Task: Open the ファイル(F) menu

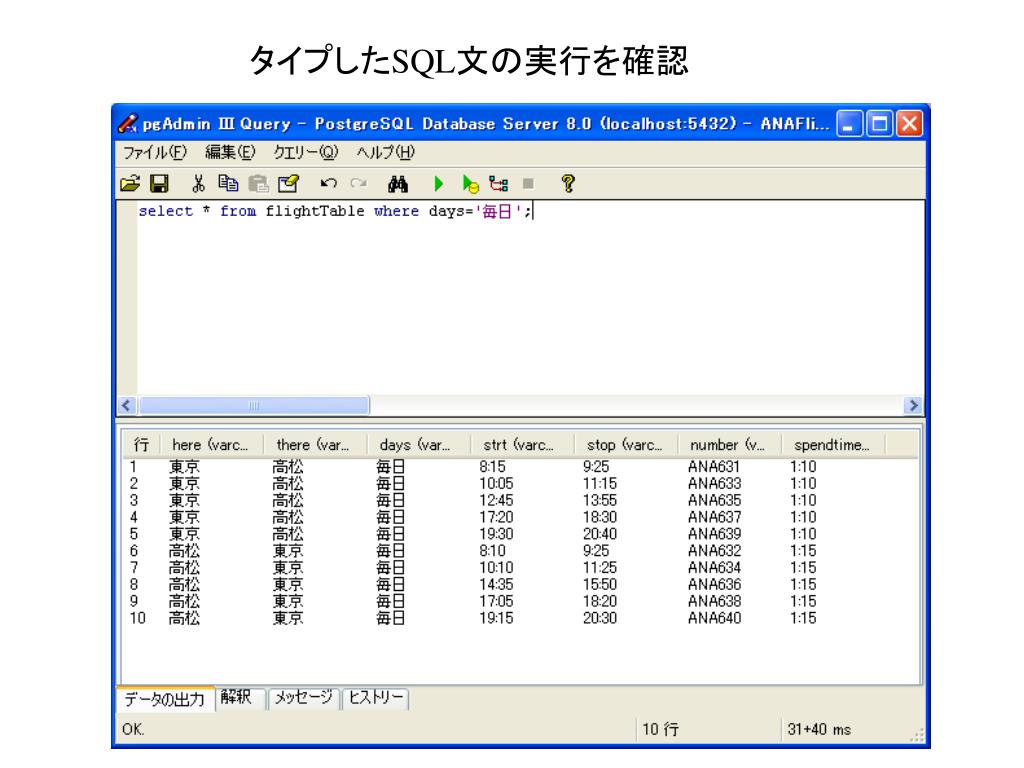Action: pos(155,153)
